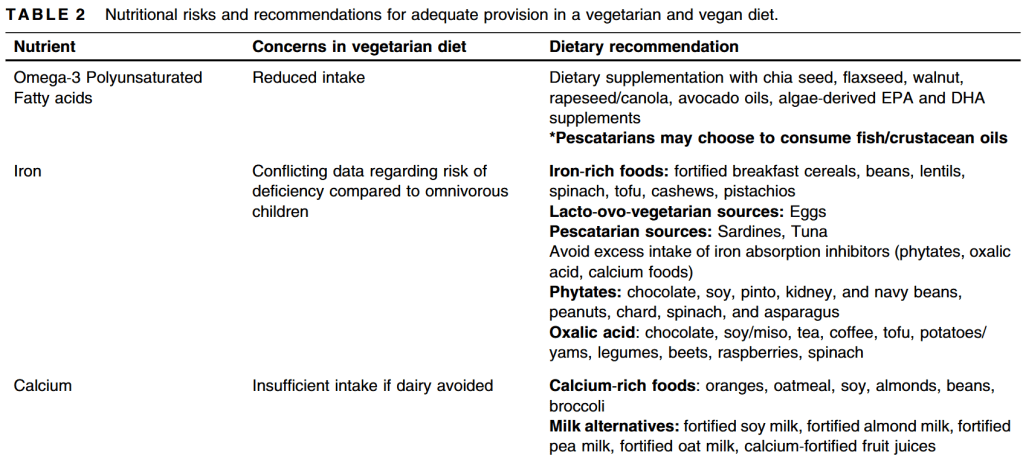Click the "Conflicting data regarding risk" text
1023x455 pixels.
tap(369, 171)
